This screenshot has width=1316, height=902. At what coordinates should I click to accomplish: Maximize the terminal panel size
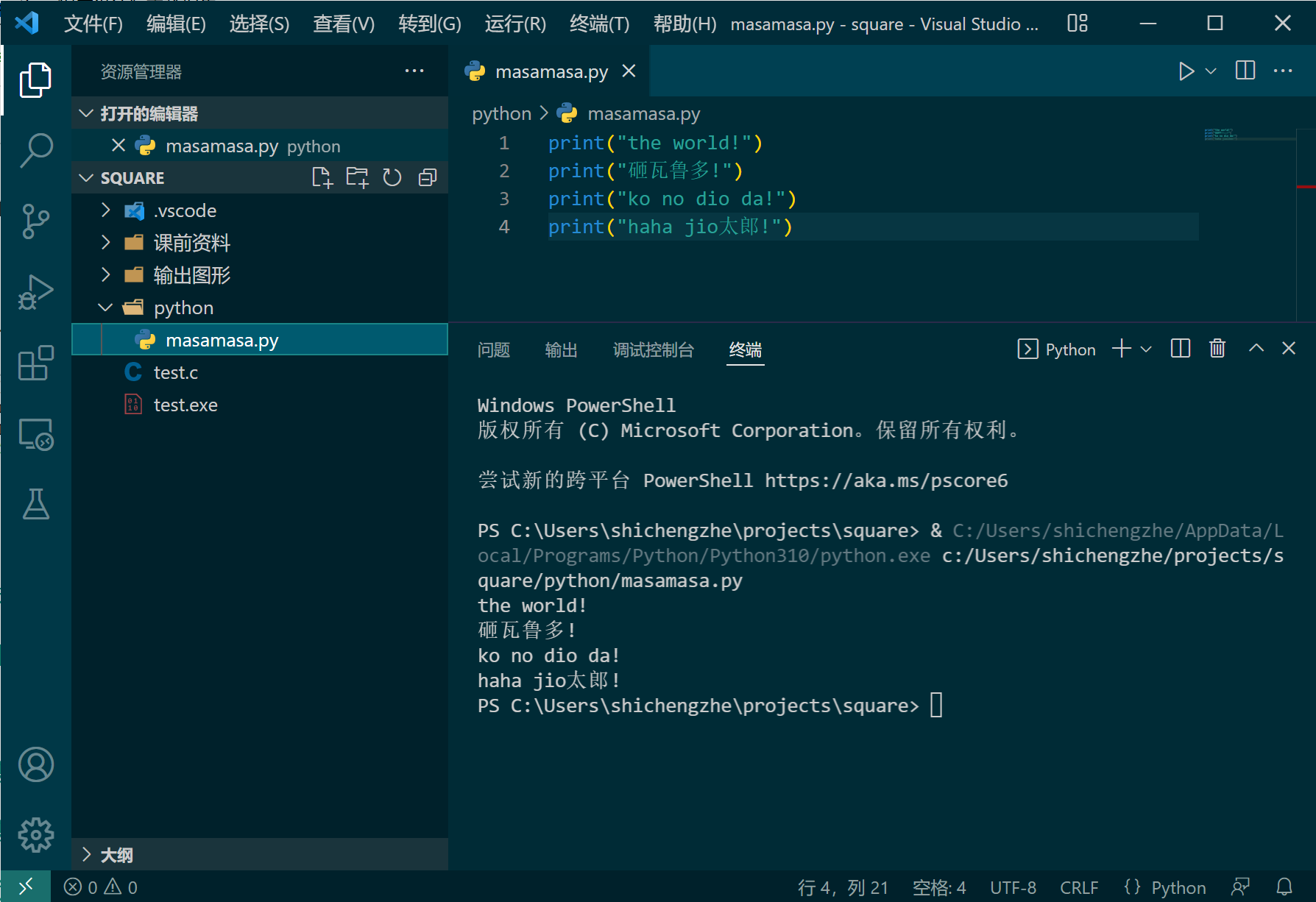coord(1256,349)
